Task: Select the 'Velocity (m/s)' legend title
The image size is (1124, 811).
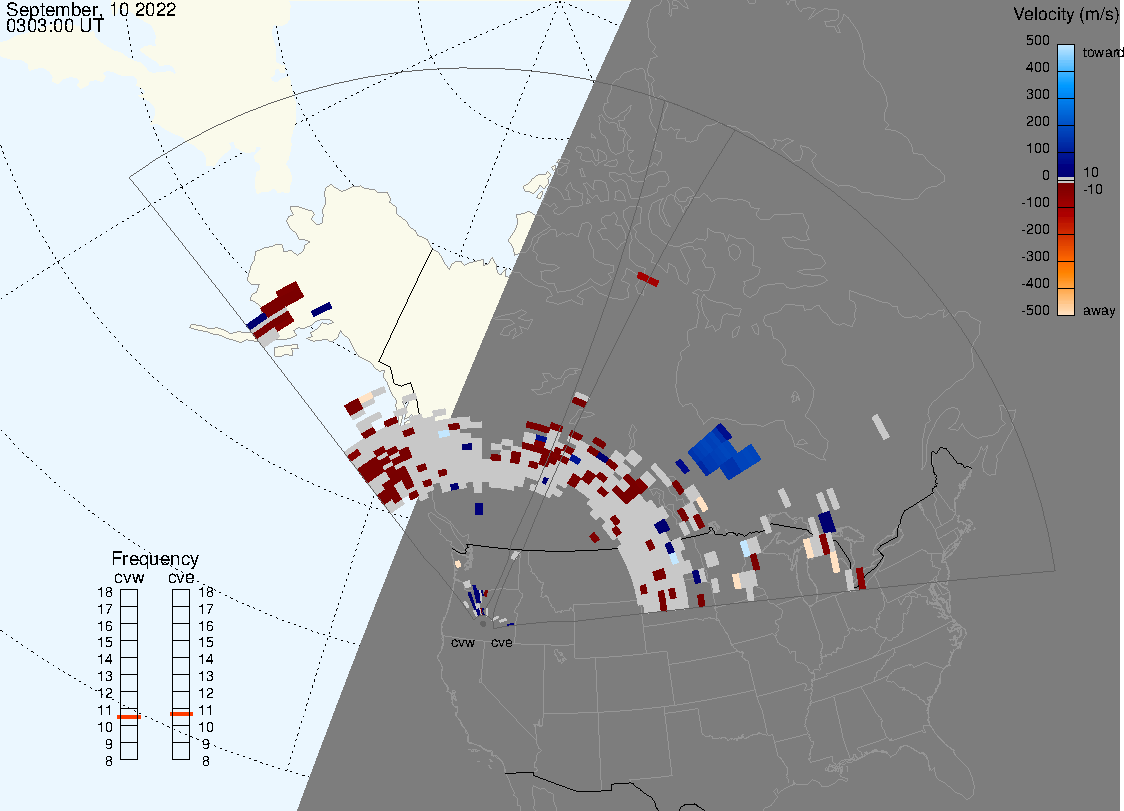Action: tap(1068, 14)
